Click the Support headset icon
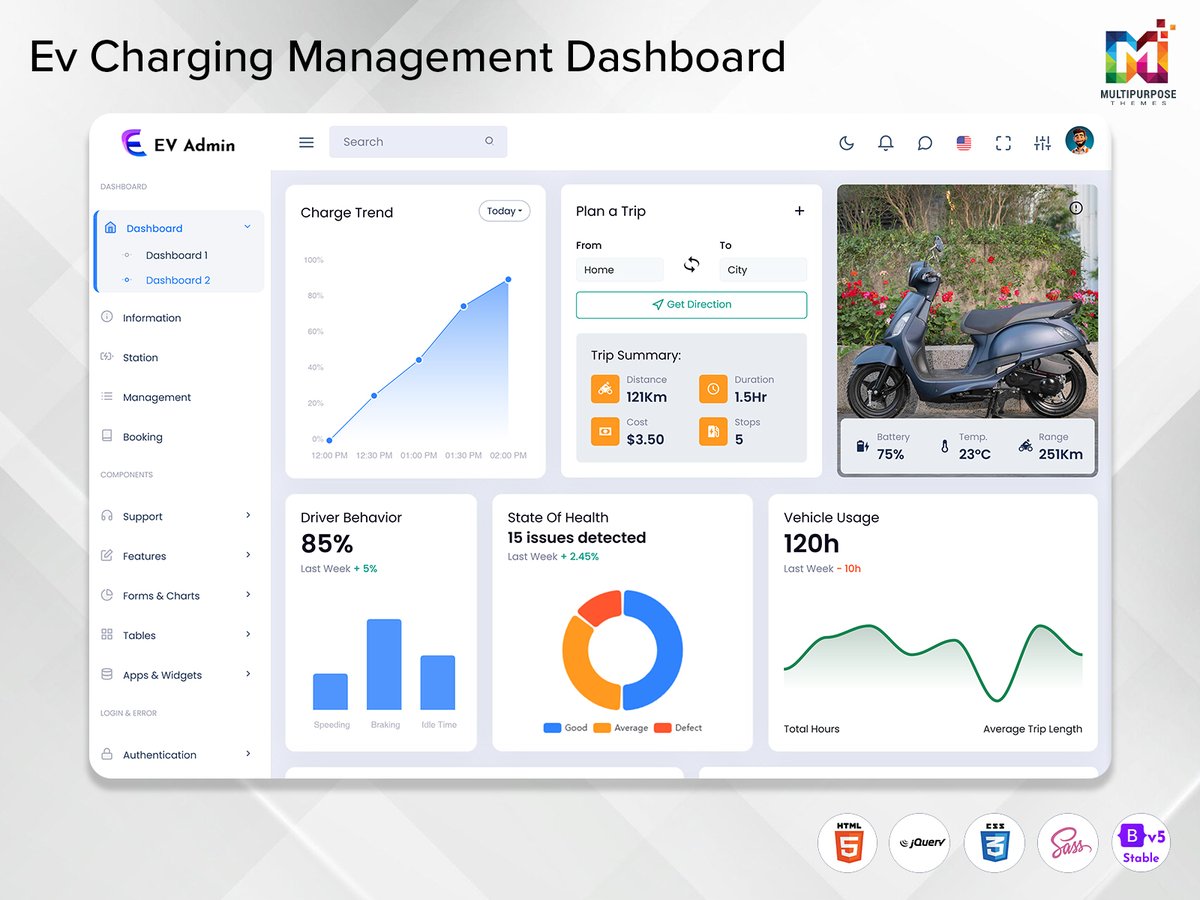Screen dimensions: 1200x900 (x=107, y=516)
